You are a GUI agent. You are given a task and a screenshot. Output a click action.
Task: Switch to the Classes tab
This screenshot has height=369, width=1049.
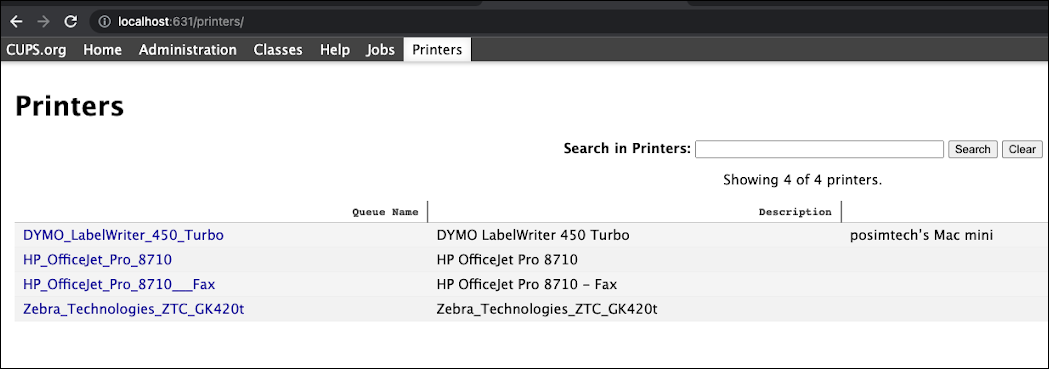point(278,49)
